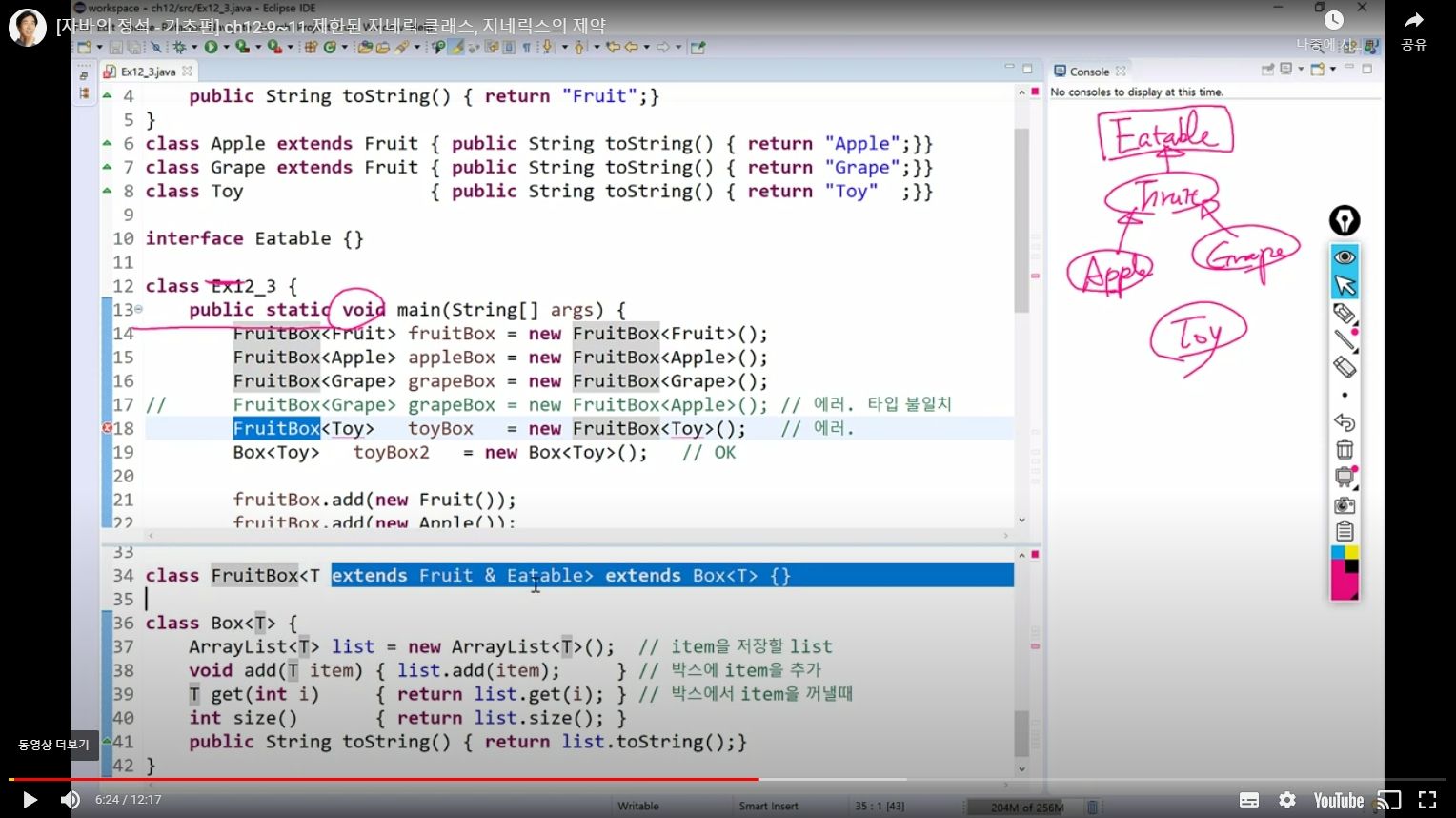This screenshot has height=818, width=1456.
Task: Click the Share arrow button
Action: click(1414, 30)
